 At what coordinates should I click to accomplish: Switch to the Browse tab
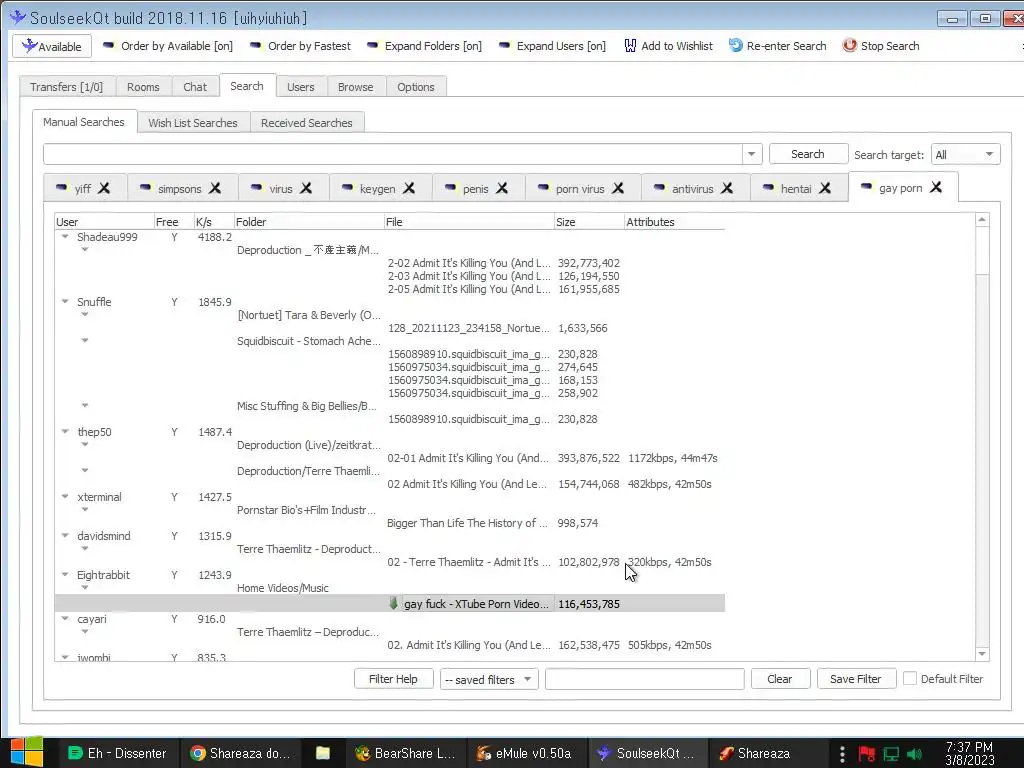pos(355,87)
